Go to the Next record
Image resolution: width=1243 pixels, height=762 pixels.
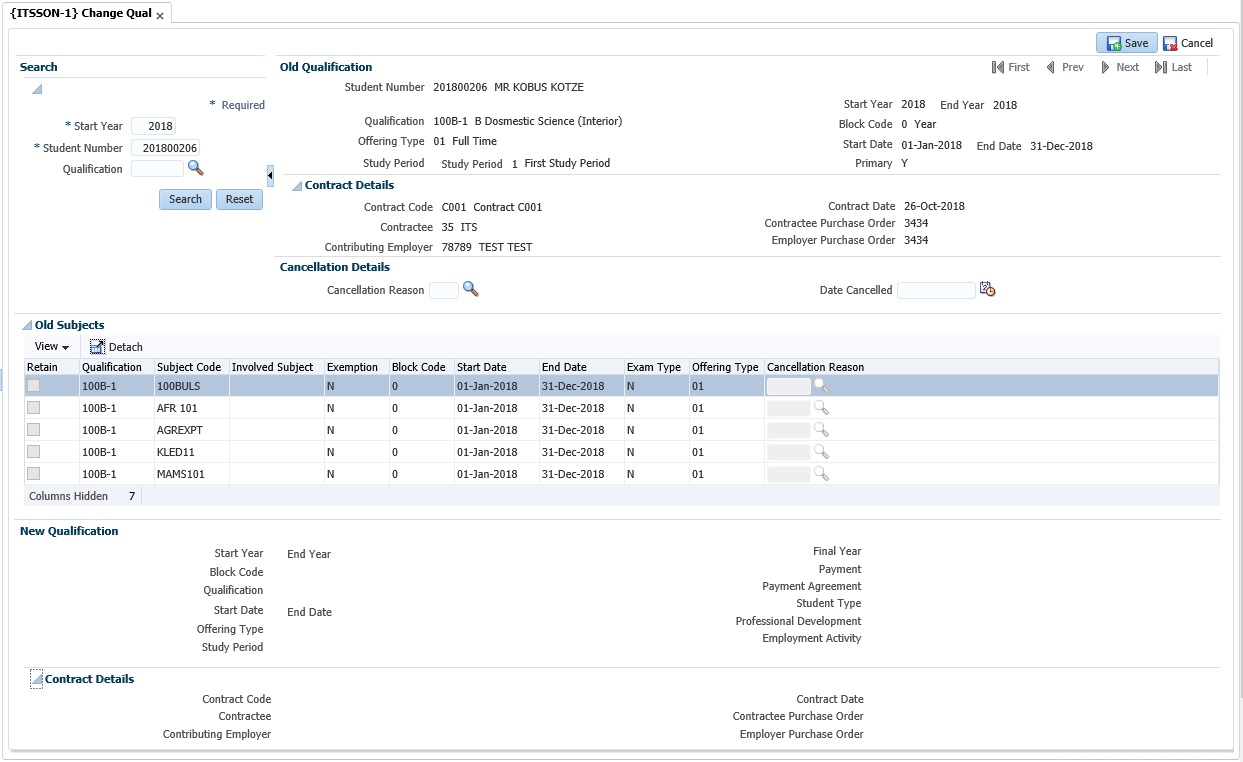tap(1119, 67)
